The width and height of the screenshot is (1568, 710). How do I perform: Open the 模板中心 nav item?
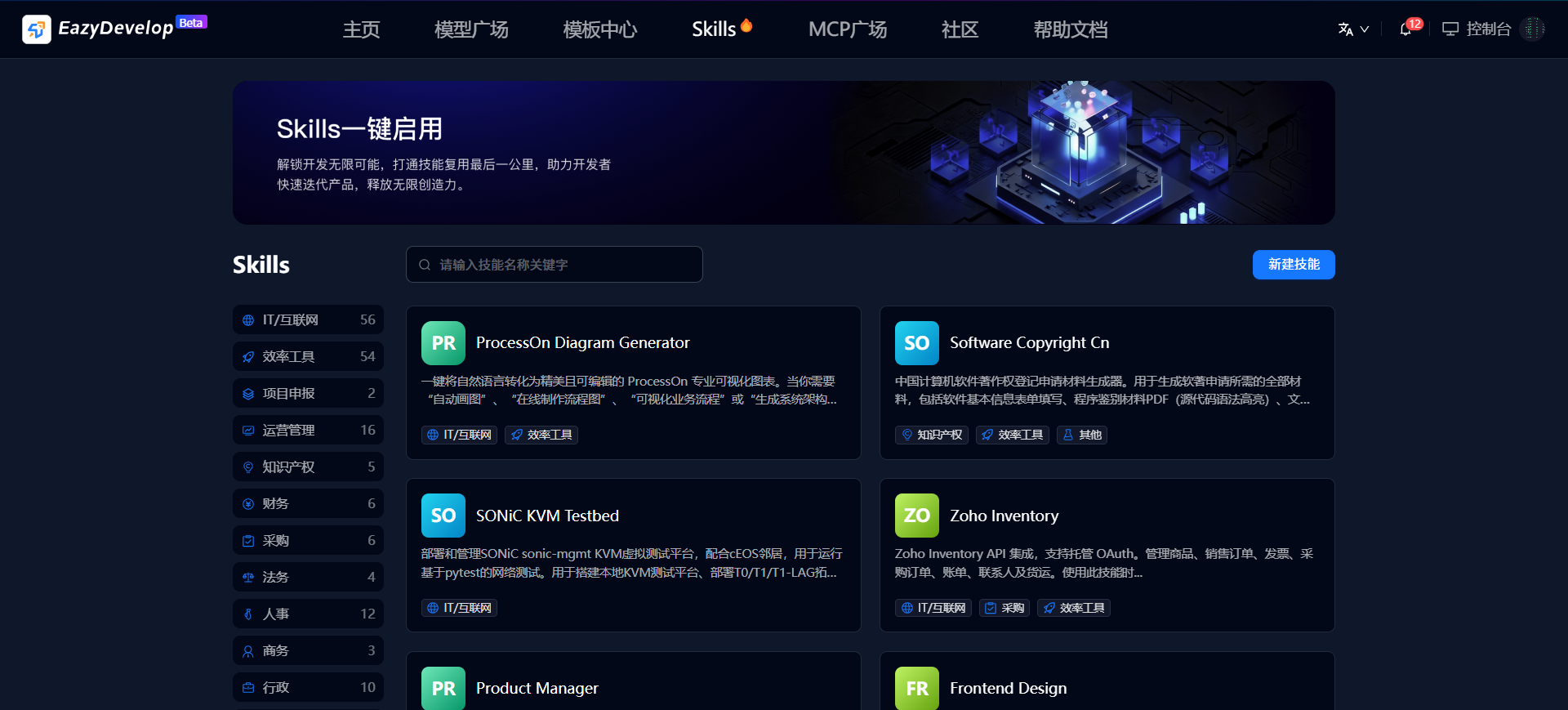(600, 29)
